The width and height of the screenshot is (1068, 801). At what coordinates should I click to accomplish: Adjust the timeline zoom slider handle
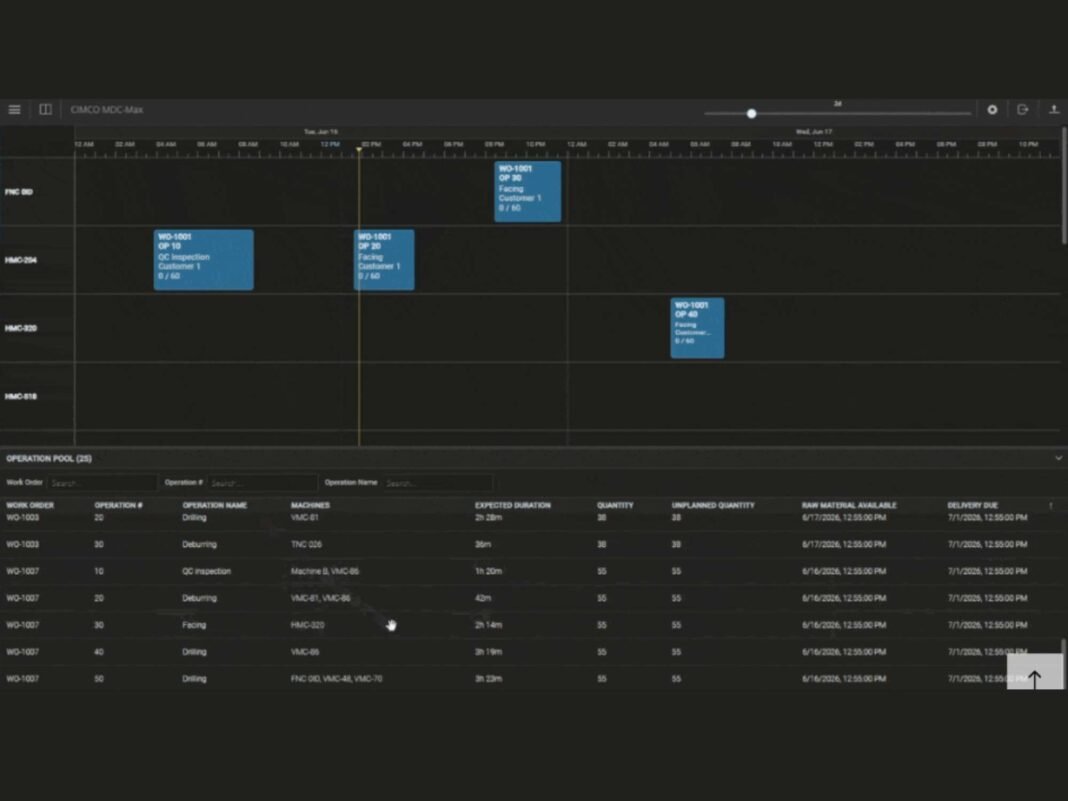pyautogui.click(x=751, y=114)
